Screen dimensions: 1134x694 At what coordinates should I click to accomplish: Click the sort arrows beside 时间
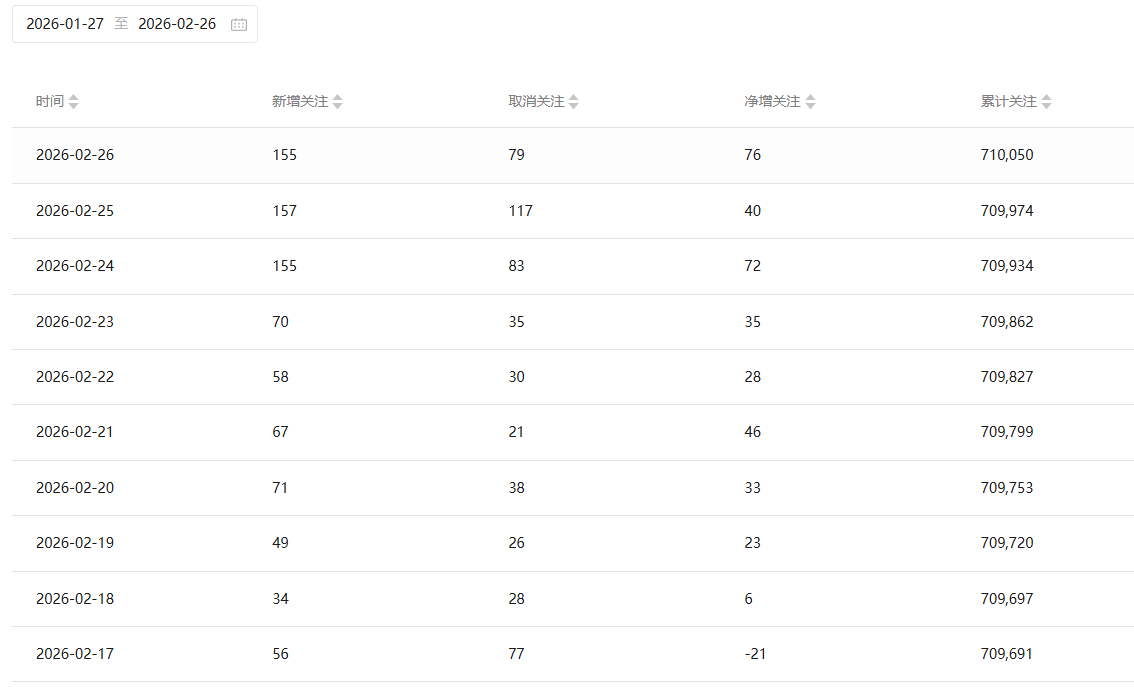coord(74,102)
